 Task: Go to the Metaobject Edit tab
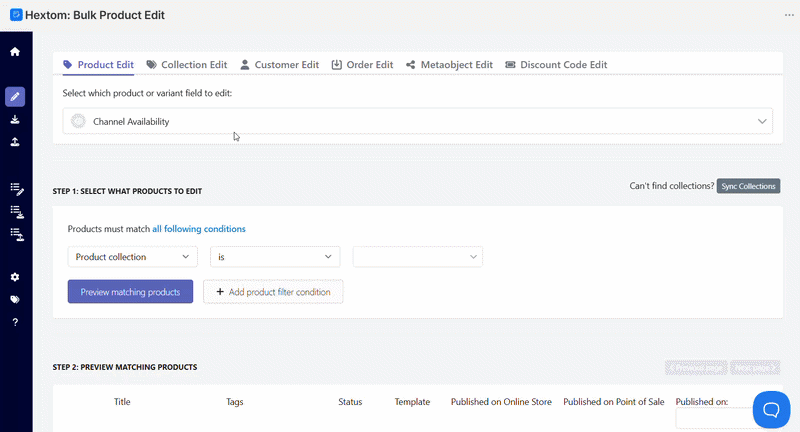449,65
